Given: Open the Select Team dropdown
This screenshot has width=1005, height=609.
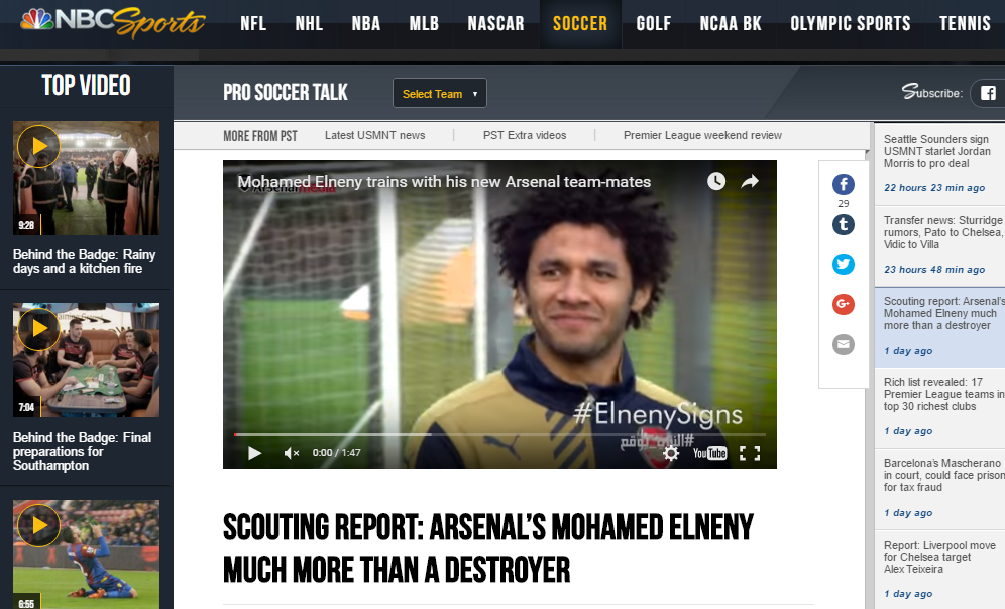Looking at the screenshot, I should pos(440,94).
